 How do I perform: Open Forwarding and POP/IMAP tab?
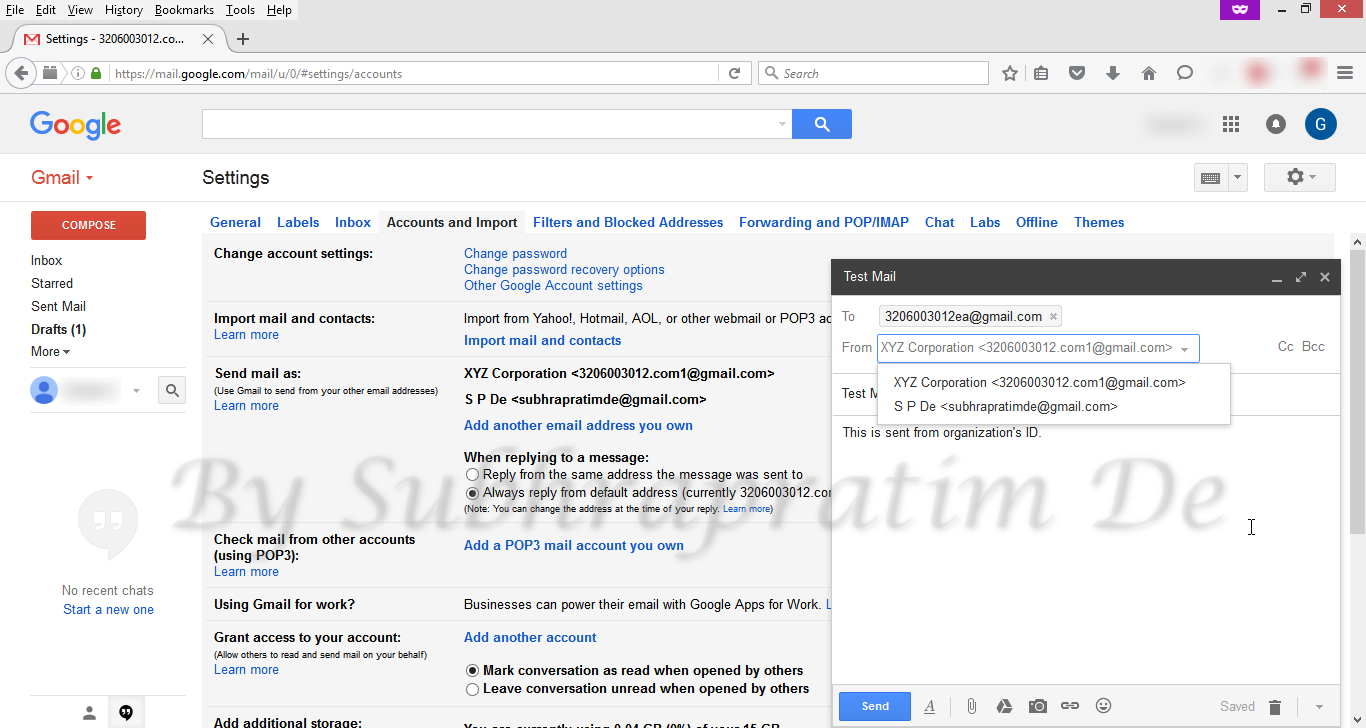coord(824,223)
